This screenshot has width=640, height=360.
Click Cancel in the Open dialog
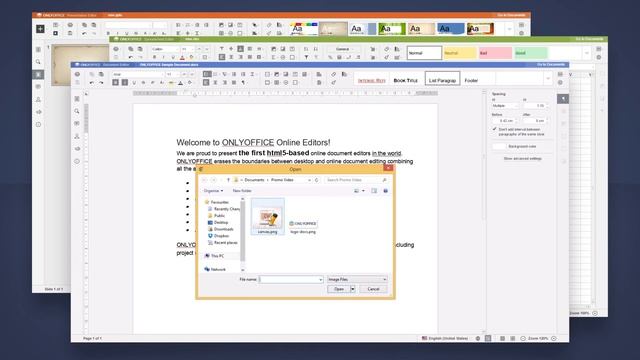coord(373,289)
